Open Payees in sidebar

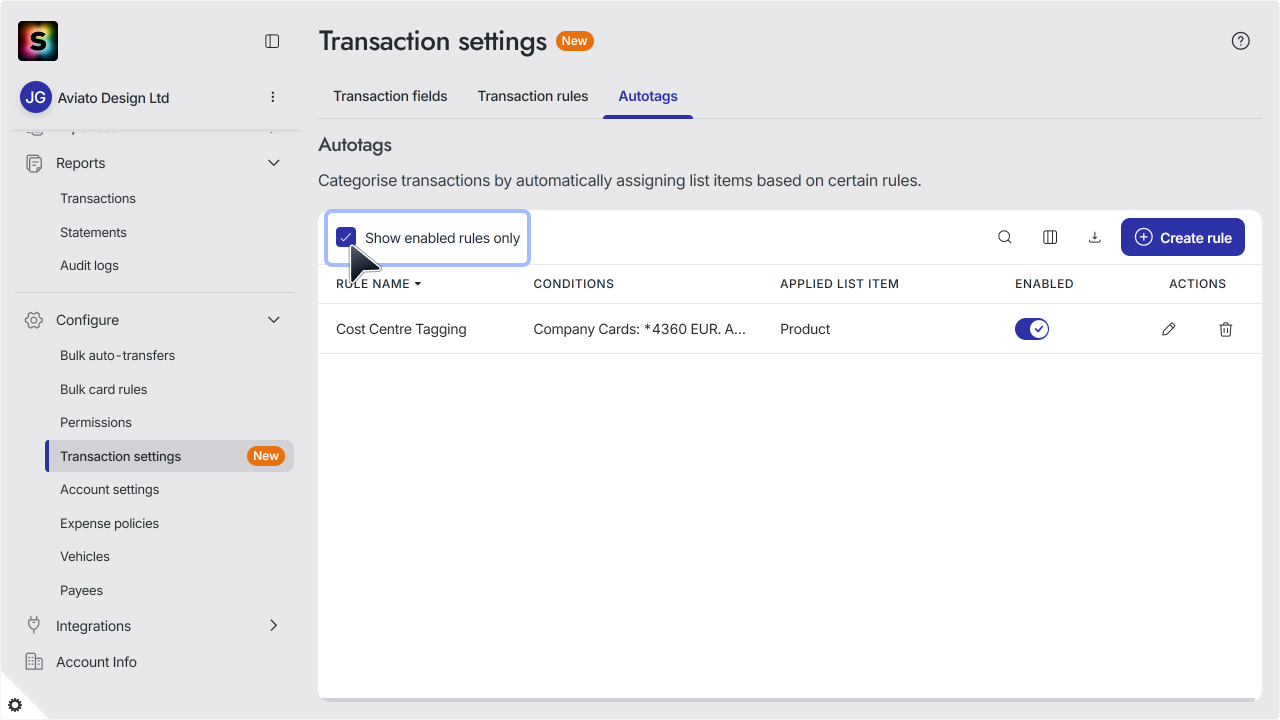click(81, 590)
